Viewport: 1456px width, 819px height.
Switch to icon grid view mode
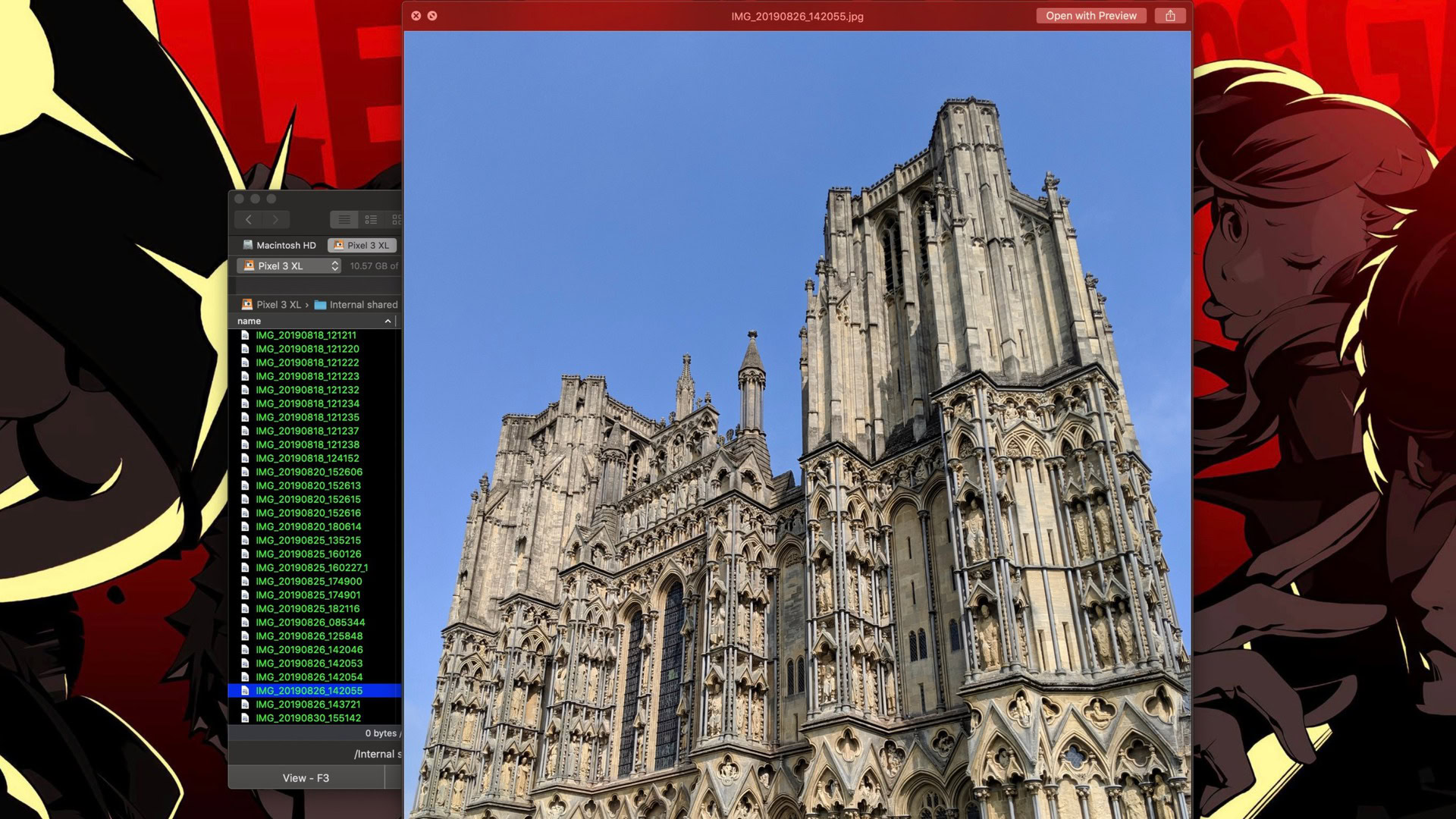pos(396,220)
